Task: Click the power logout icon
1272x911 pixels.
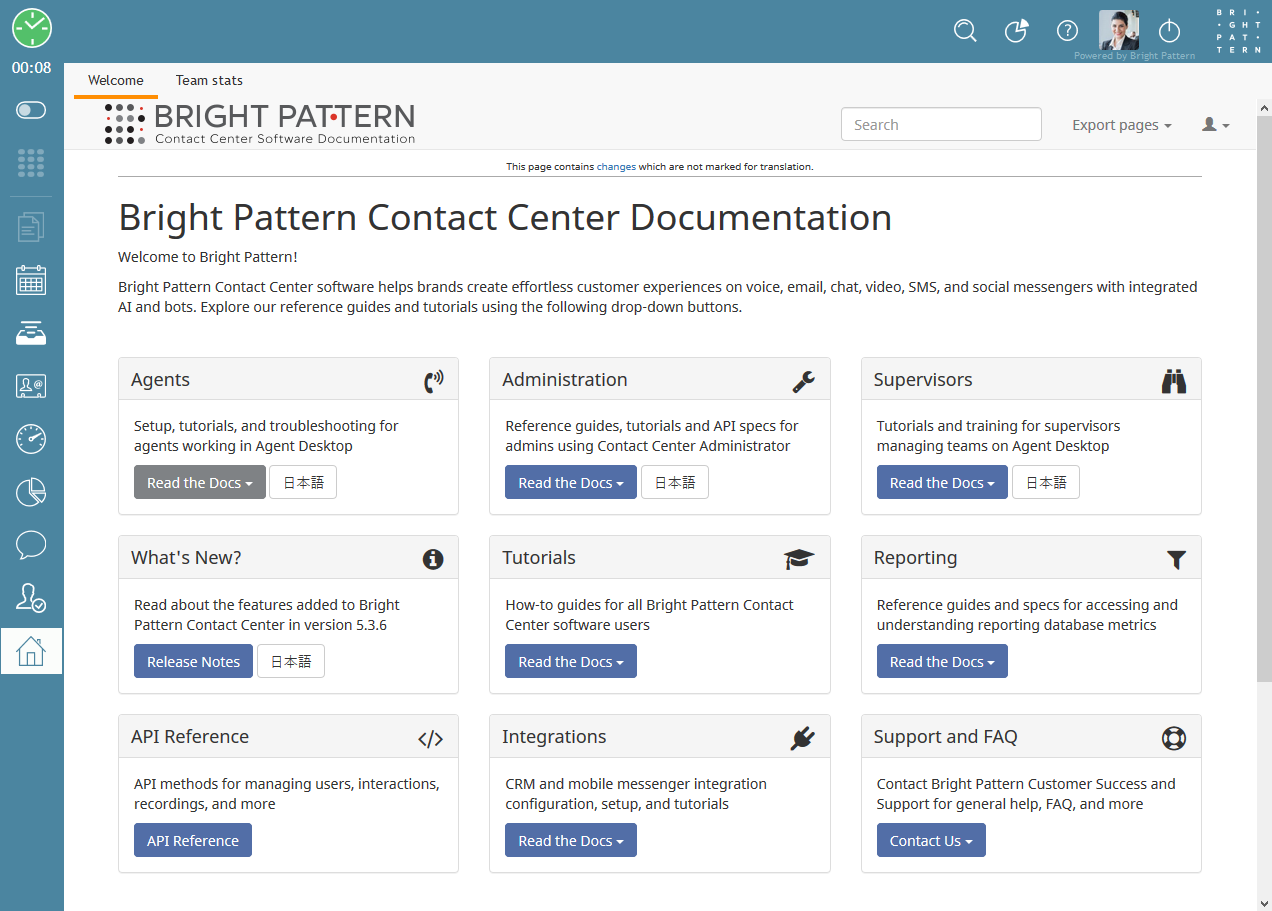Action: click(x=1169, y=31)
